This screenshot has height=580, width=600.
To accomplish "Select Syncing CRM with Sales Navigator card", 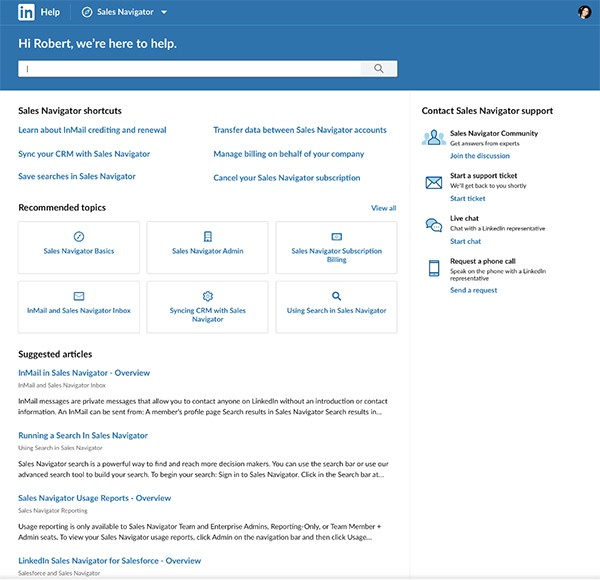I will click(x=207, y=306).
